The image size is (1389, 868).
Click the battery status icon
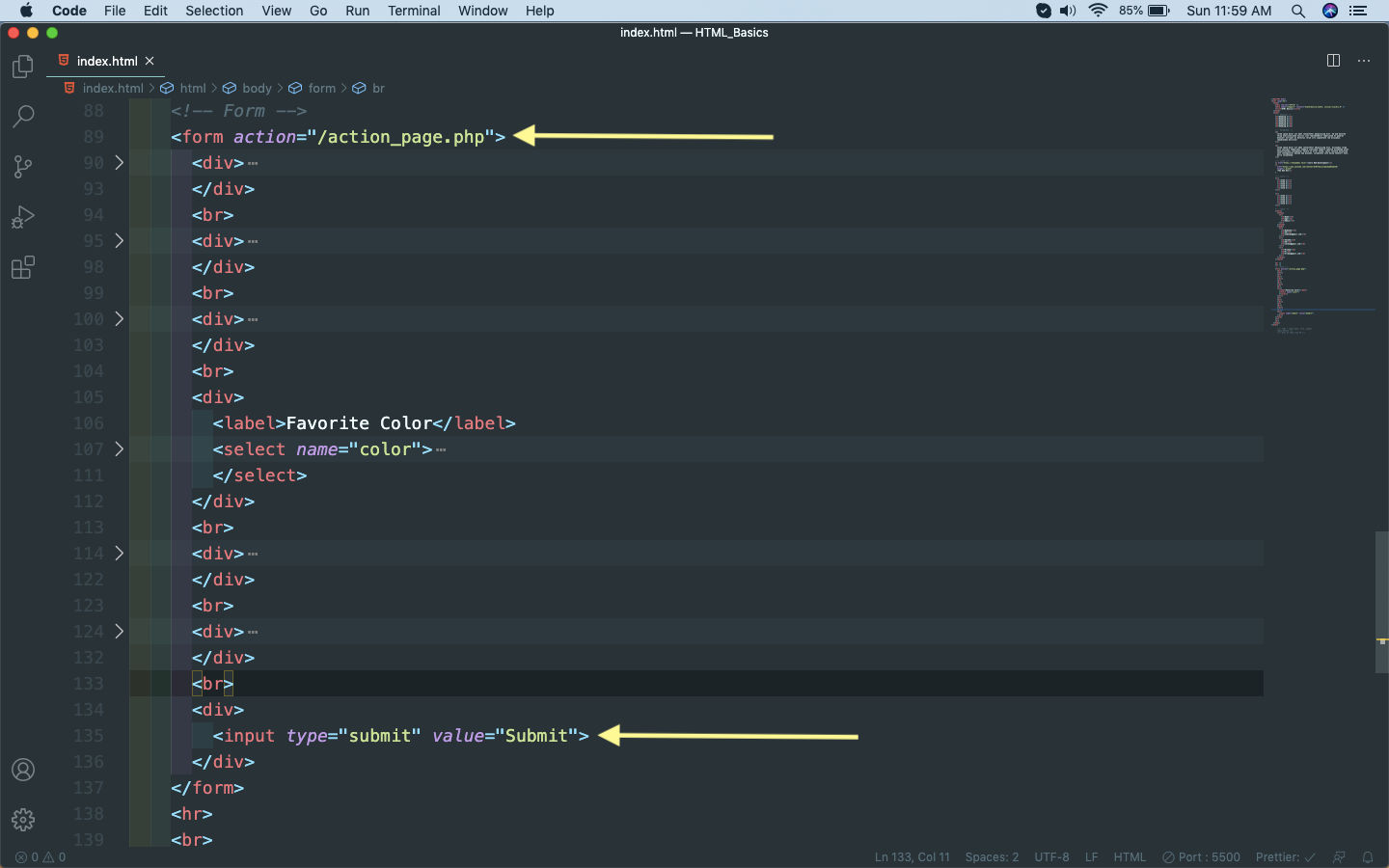coord(1158,11)
